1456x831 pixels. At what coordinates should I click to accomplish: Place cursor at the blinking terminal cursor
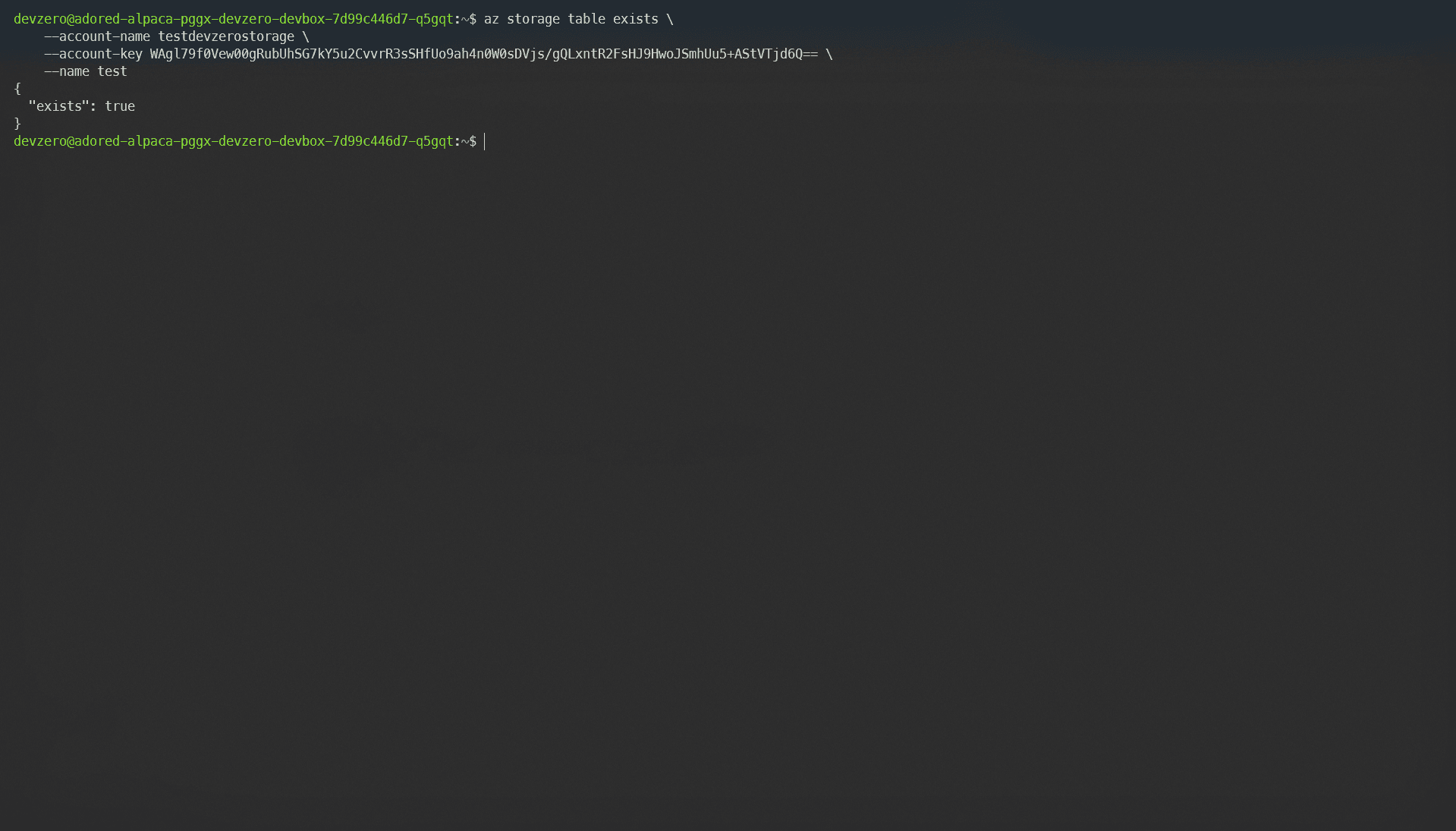484,141
